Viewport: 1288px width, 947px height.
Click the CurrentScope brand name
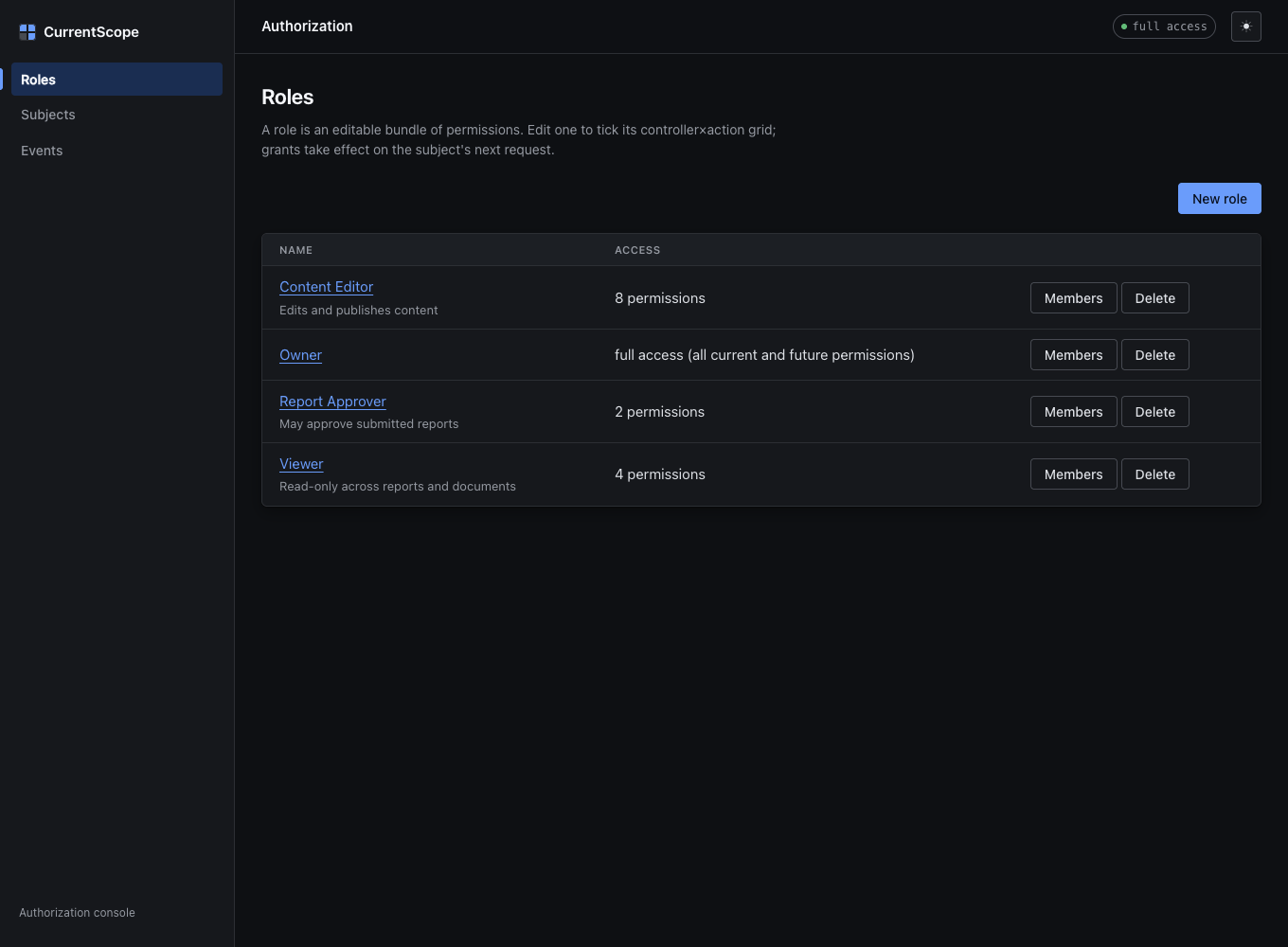point(91,32)
